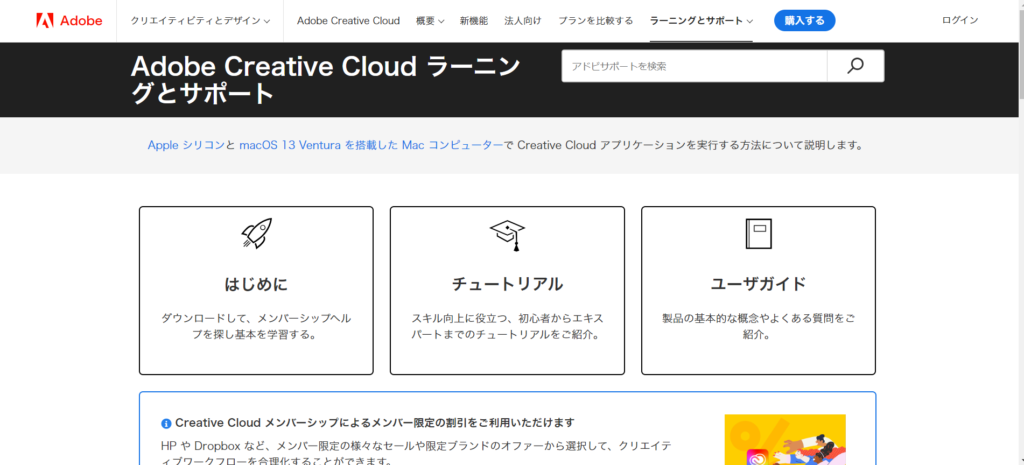Click the ログイン link
Viewport: 1024px width, 465px height.
[x=960, y=21]
